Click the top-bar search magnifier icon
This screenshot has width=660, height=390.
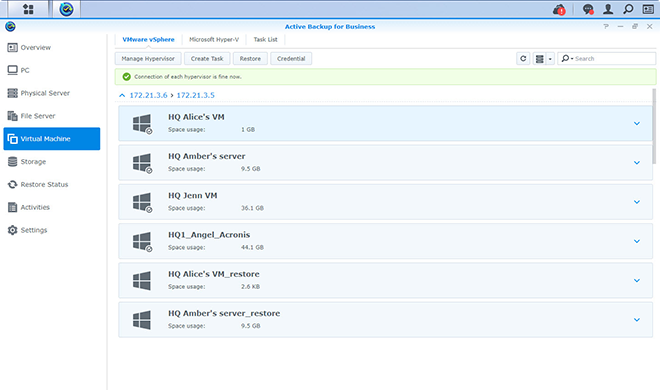coord(628,9)
